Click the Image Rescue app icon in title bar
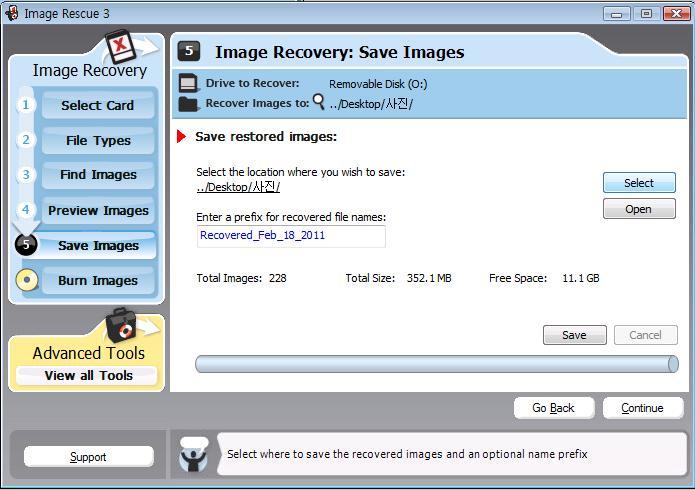This screenshot has width=695, height=490. pos(12,13)
